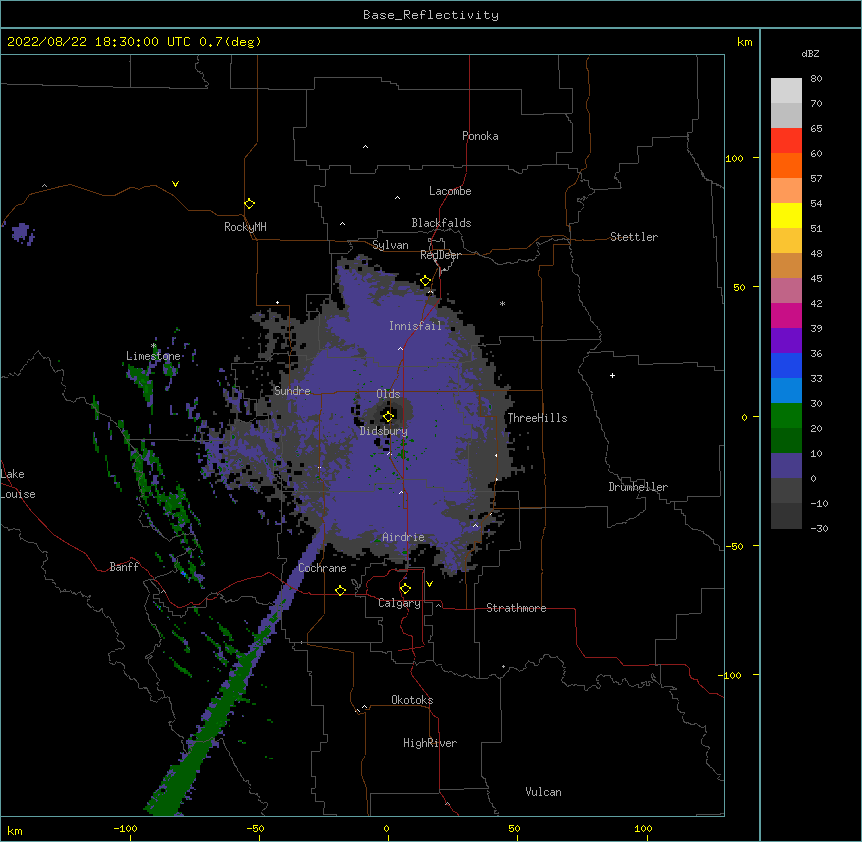The width and height of the screenshot is (862, 842).
Task: Click the RockyMH label
Action: point(245,227)
